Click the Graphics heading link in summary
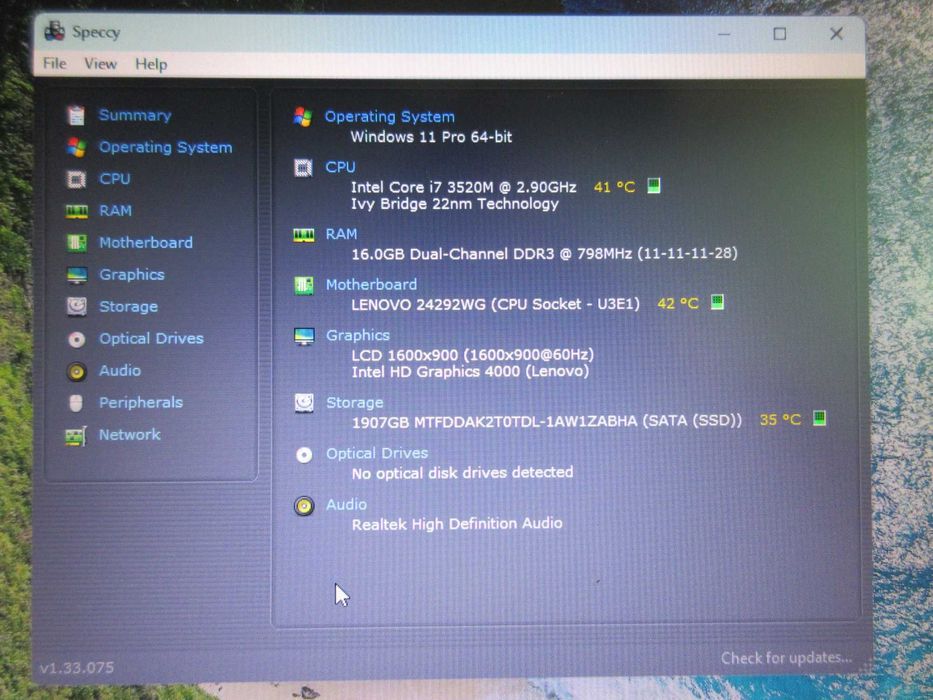The height and width of the screenshot is (700, 933). (x=358, y=336)
